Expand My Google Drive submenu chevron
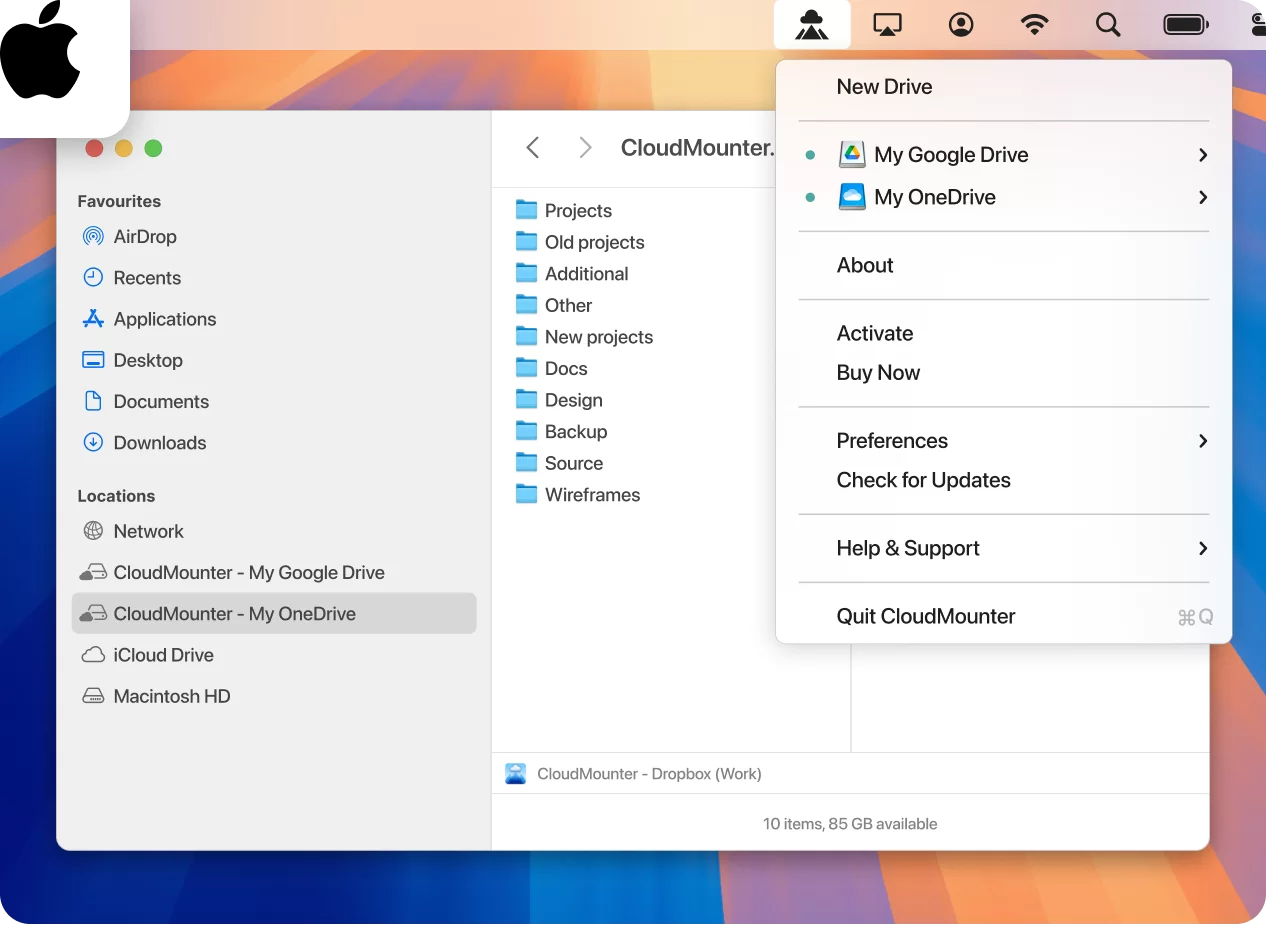 [1203, 155]
